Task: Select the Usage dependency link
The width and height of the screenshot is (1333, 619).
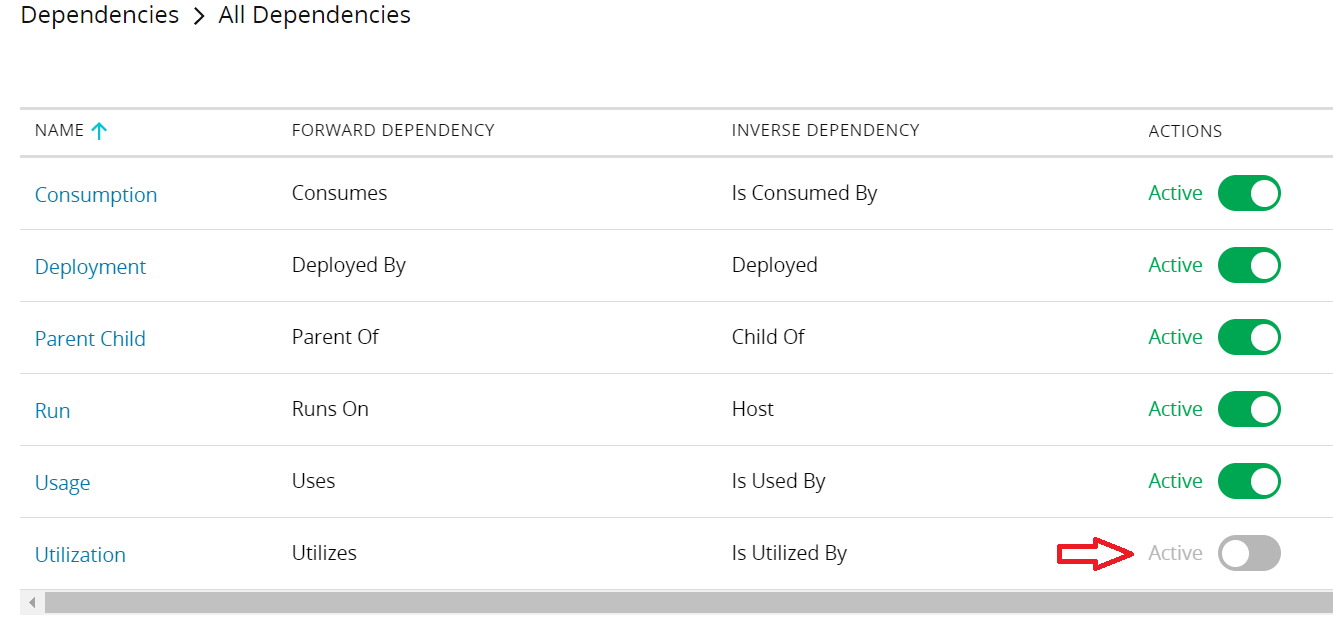Action: pyautogui.click(x=62, y=483)
